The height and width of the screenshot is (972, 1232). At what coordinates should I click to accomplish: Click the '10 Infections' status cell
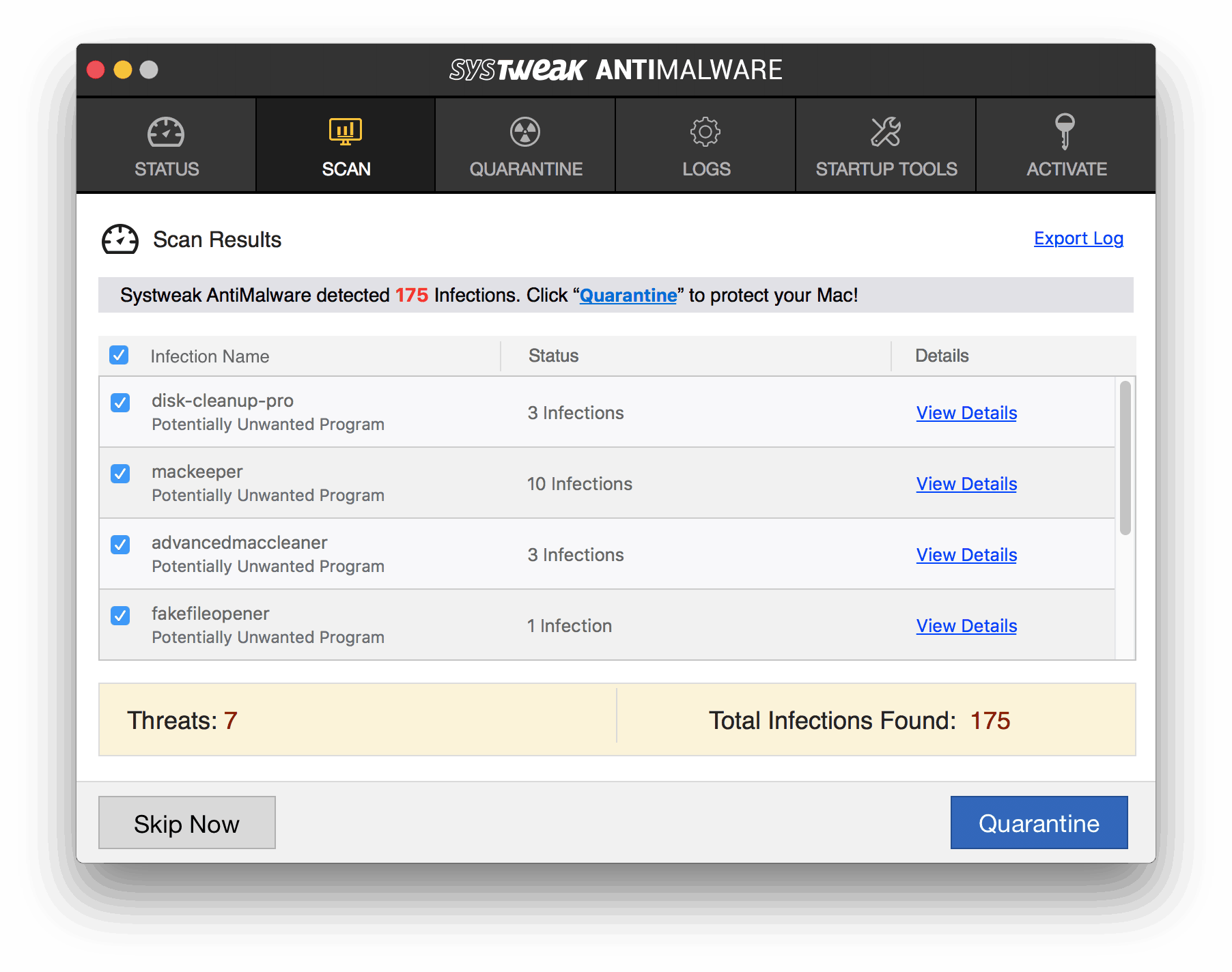click(580, 484)
